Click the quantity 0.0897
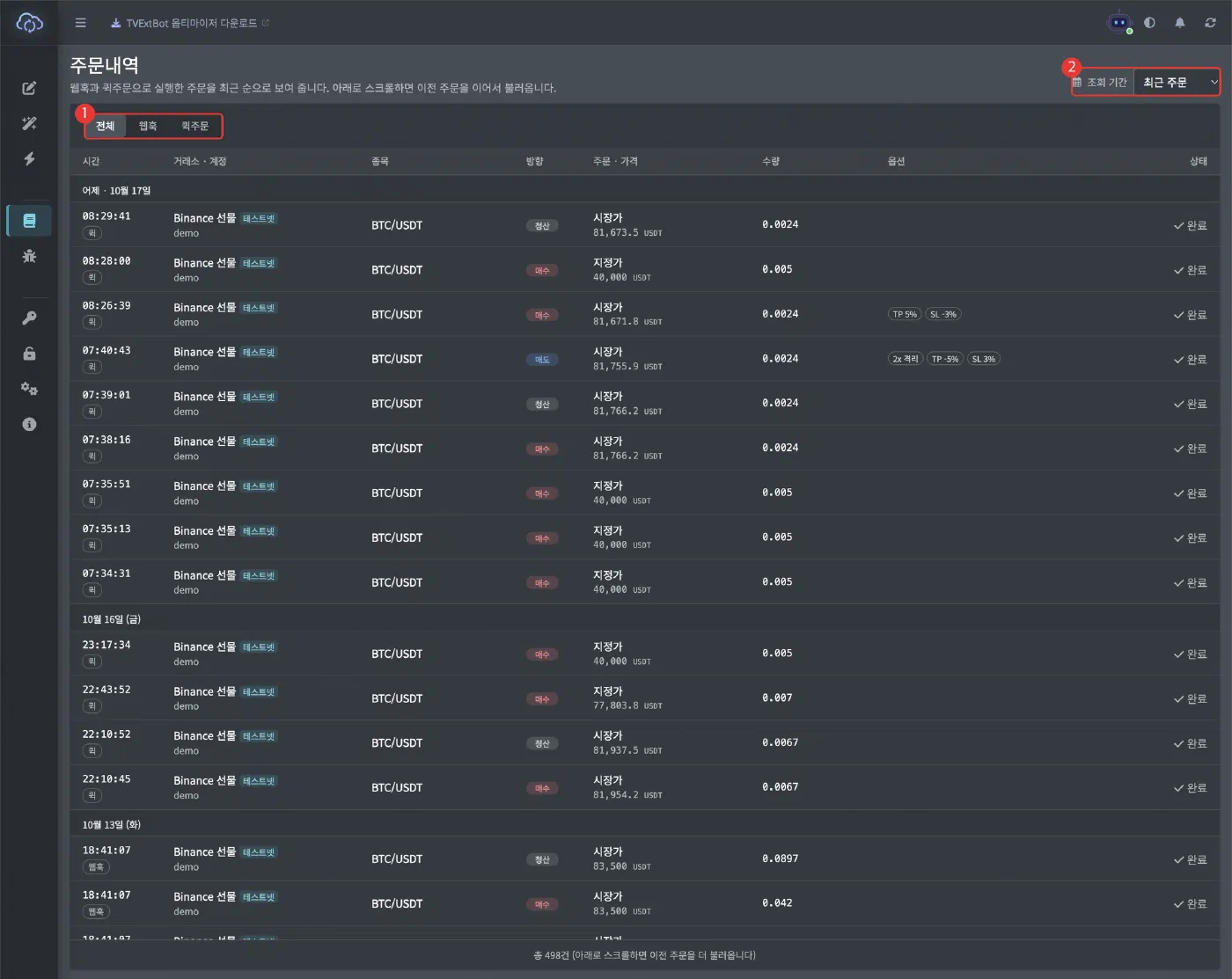1232x979 pixels. pyautogui.click(x=781, y=858)
